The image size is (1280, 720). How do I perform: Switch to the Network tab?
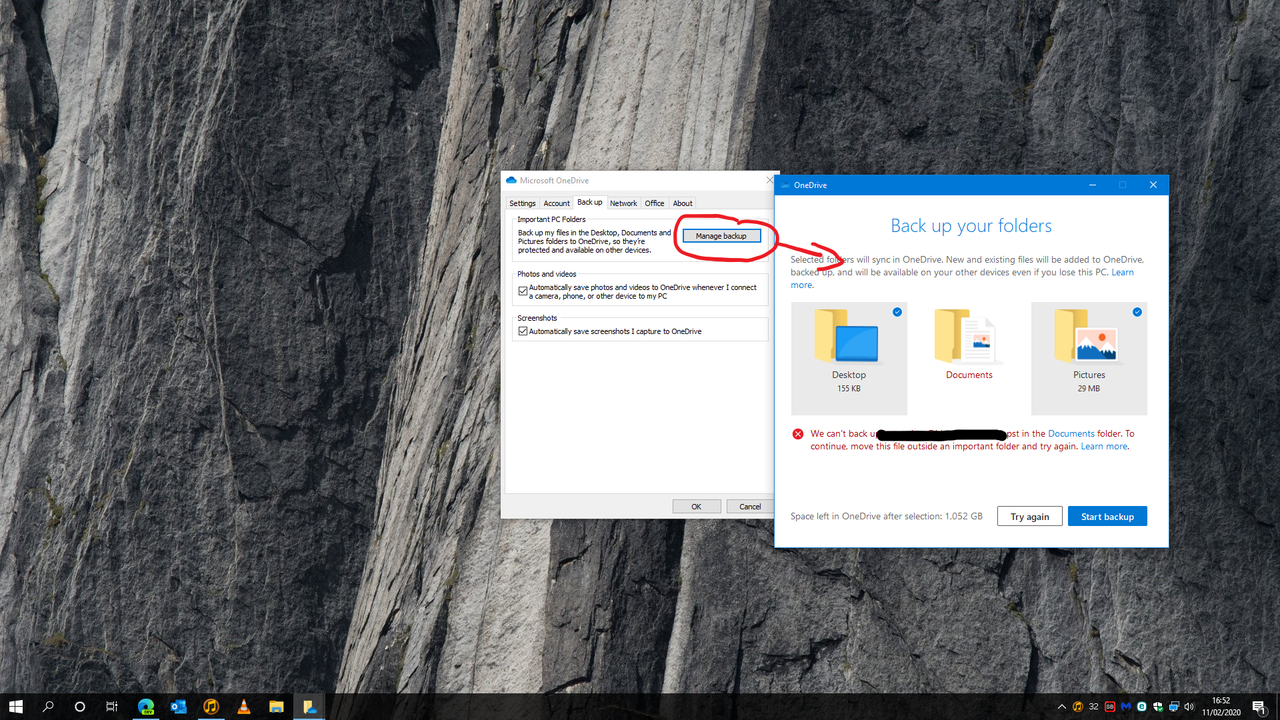623,203
